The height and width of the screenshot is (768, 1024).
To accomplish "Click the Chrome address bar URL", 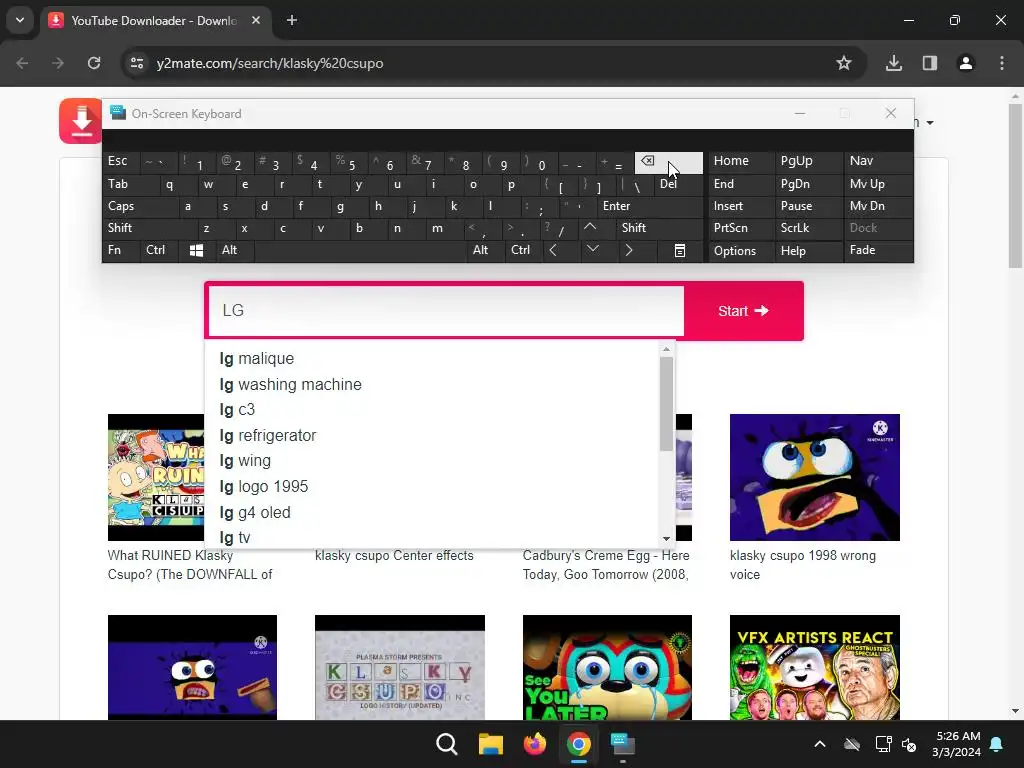I will click(x=270, y=63).
